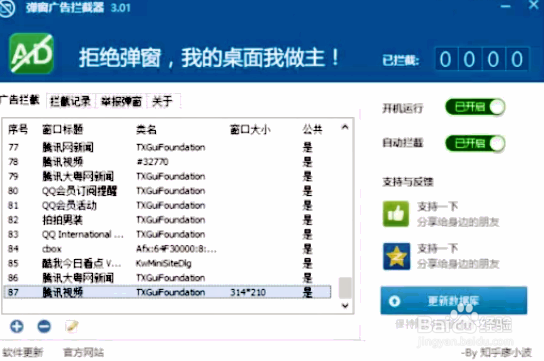Select row 77 腾讯网新闻
The width and height of the screenshot is (544, 361).
point(167,147)
